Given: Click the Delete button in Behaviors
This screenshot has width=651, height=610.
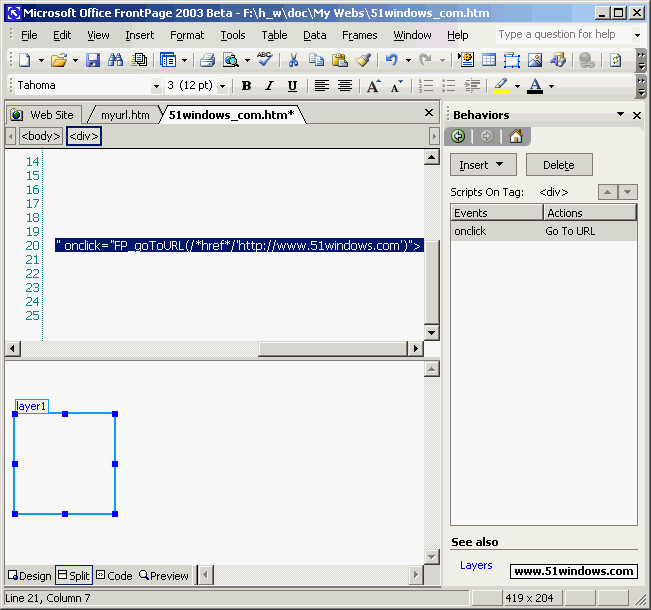Looking at the screenshot, I should pyautogui.click(x=558, y=165).
